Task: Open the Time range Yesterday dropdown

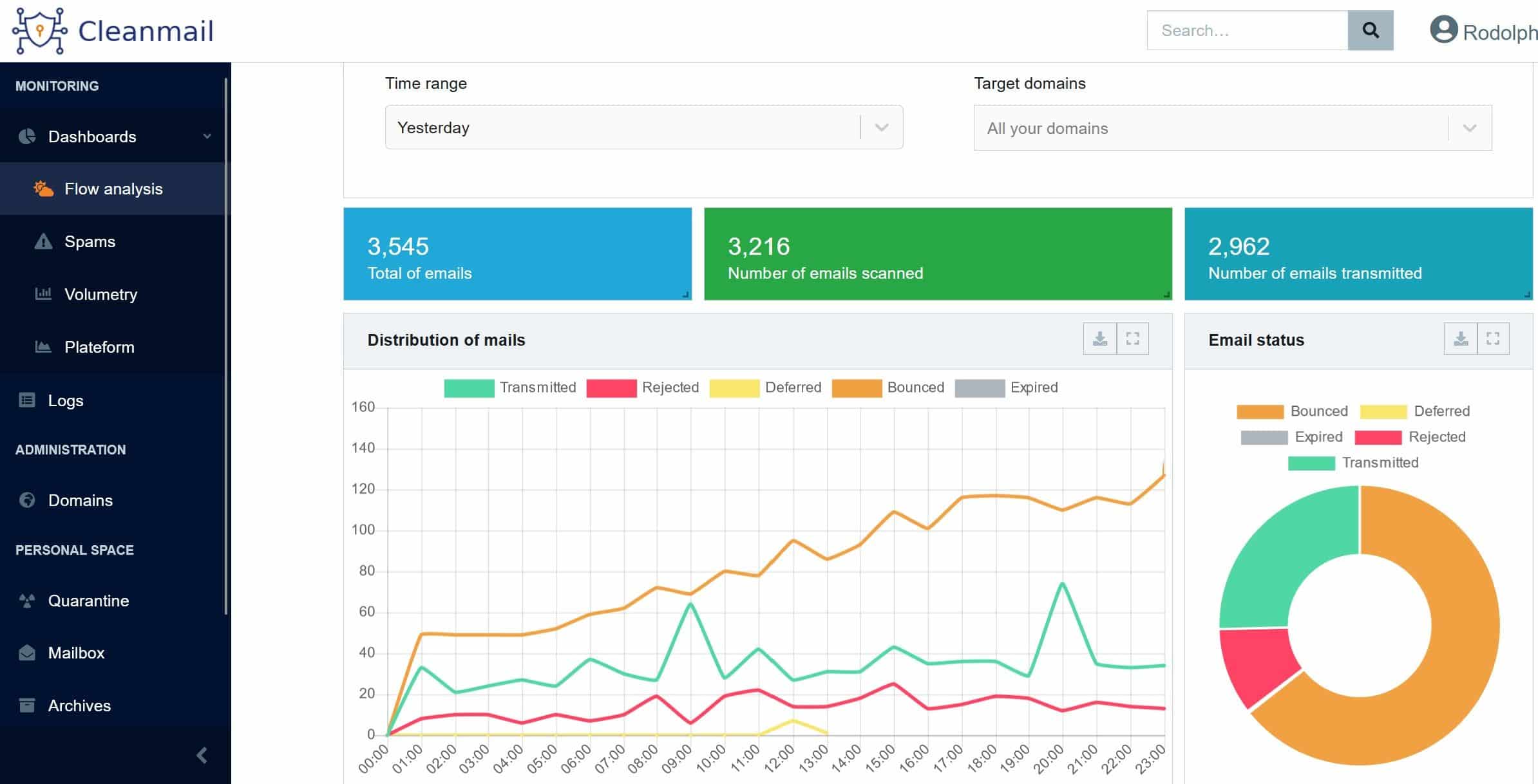Action: 644,127
